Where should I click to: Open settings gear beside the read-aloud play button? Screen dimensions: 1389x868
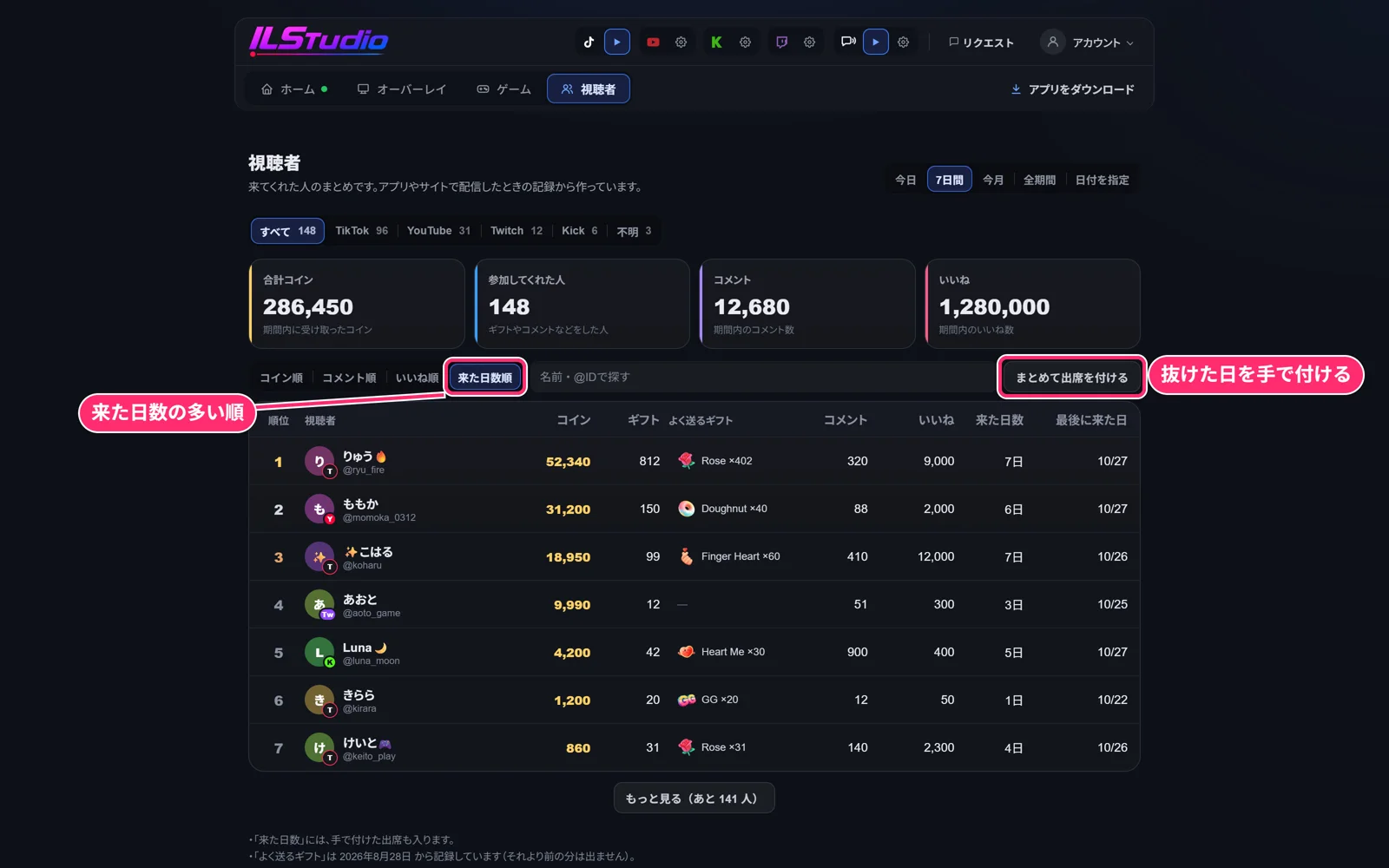pos(904,42)
